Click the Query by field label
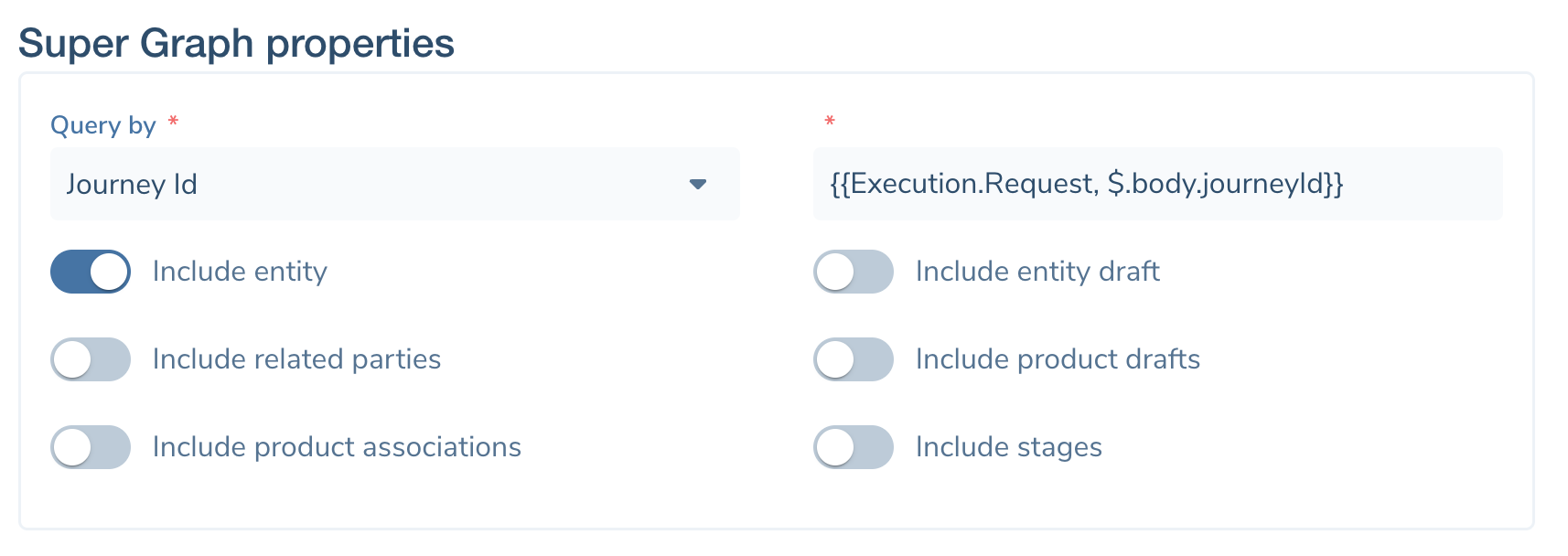Screen dimensions: 1568x556 coord(102,124)
